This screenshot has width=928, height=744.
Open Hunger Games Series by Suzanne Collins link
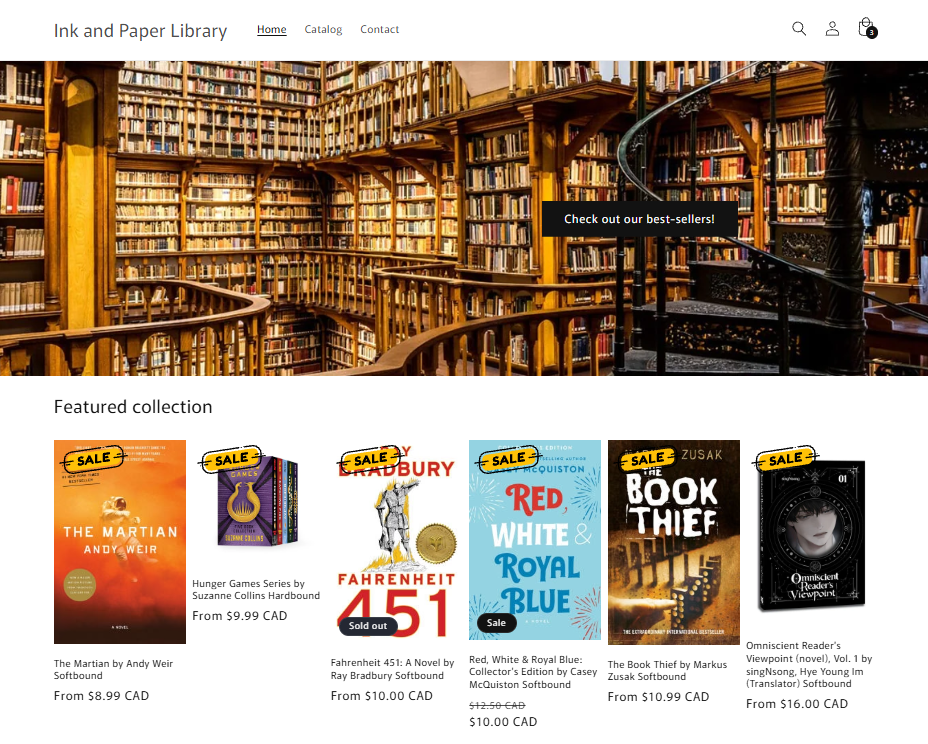pos(256,590)
